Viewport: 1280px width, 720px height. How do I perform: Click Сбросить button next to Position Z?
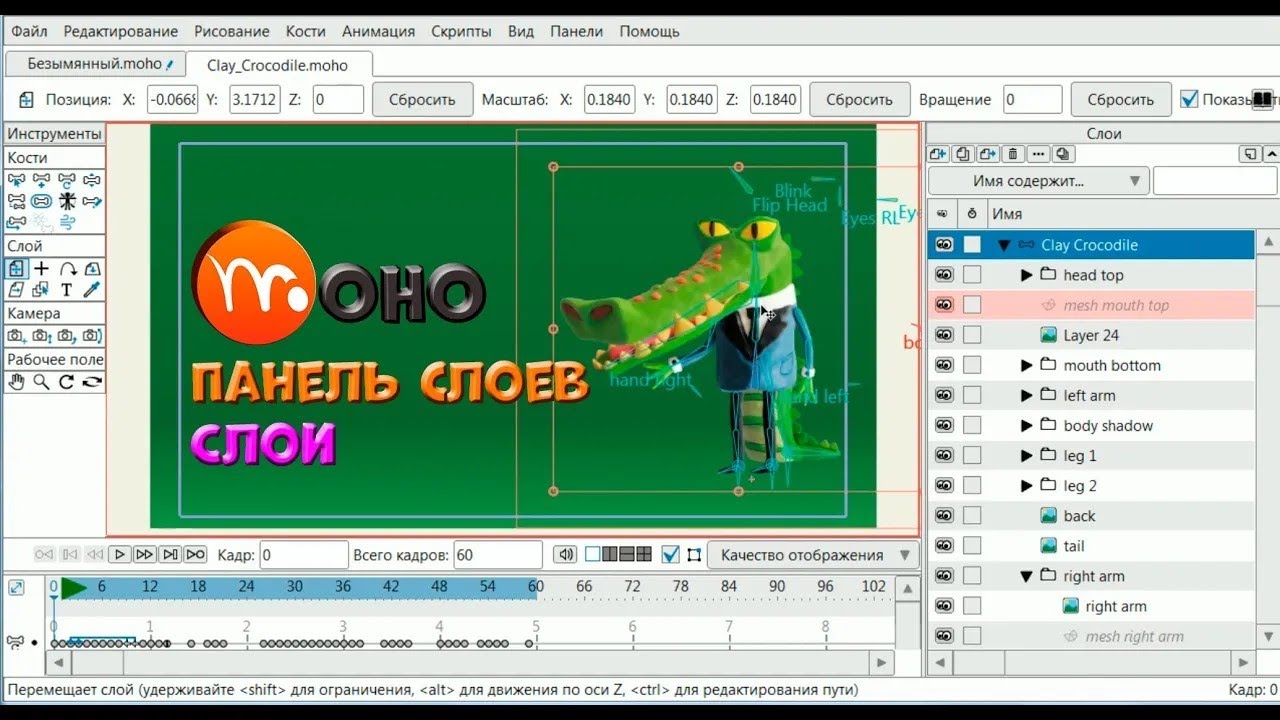(422, 99)
